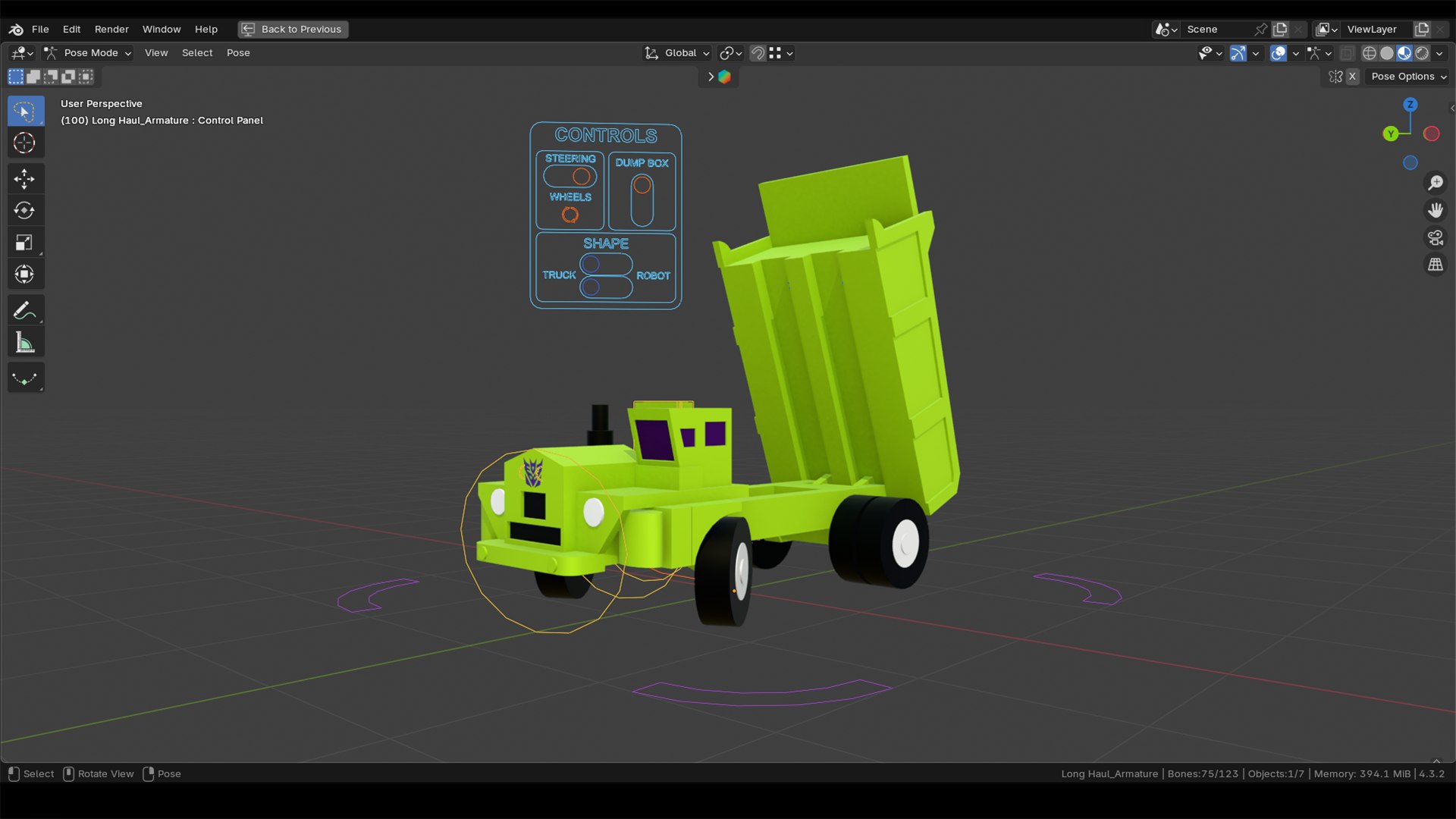Switch to wireframe viewport shading
Image resolution: width=1456 pixels, height=819 pixels.
click(1370, 53)
